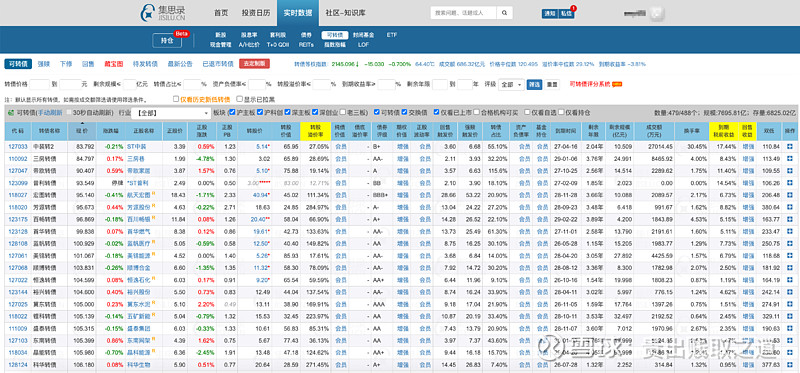800x373 pixels.
Task: Enable 30秒自动刷新 checkbox
Action: click(69, 112)
